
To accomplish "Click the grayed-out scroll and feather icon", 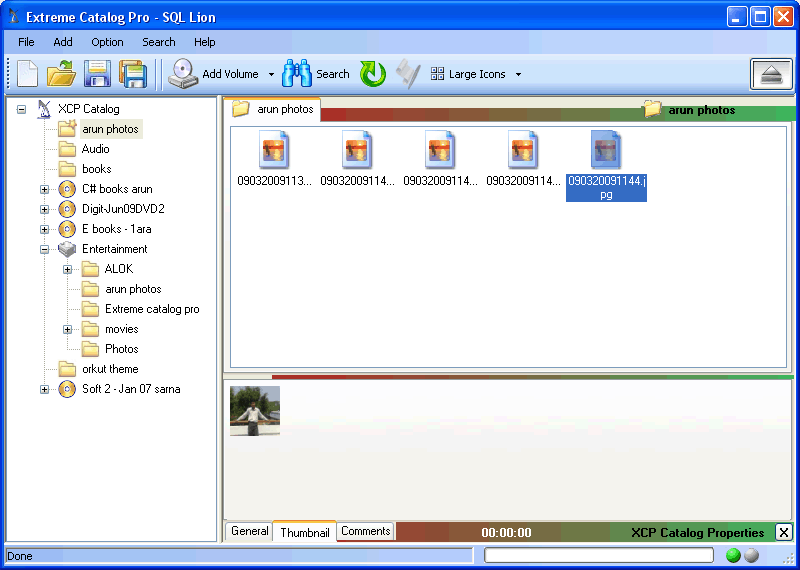I will (408, 75).
